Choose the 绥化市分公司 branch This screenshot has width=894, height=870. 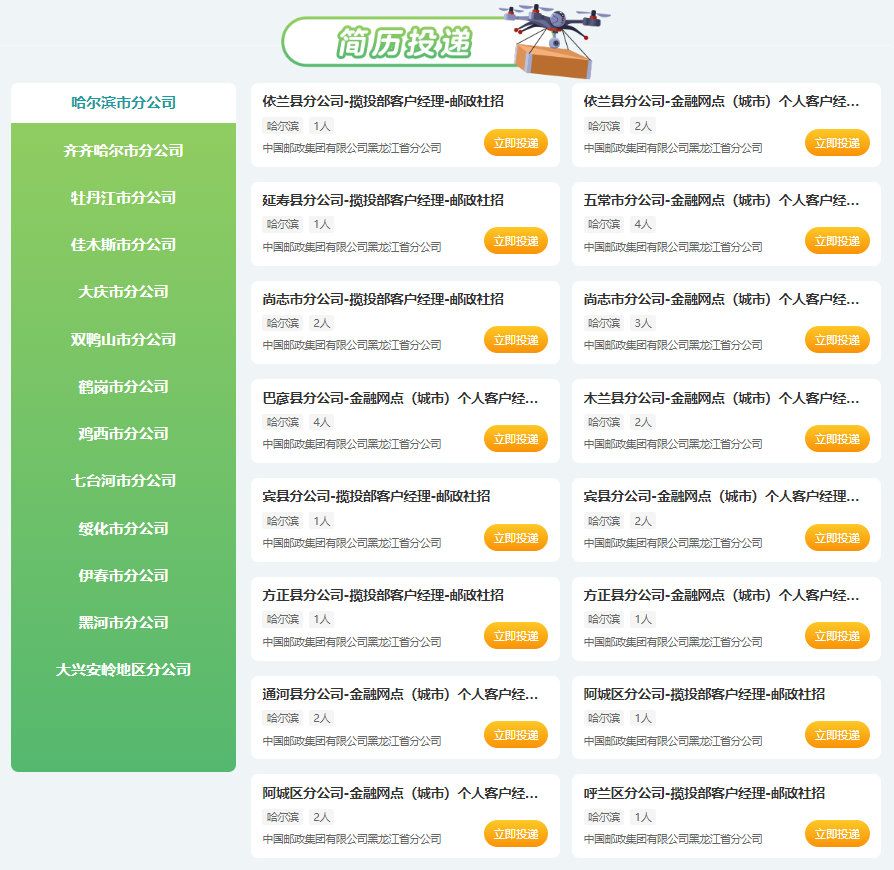123,528
